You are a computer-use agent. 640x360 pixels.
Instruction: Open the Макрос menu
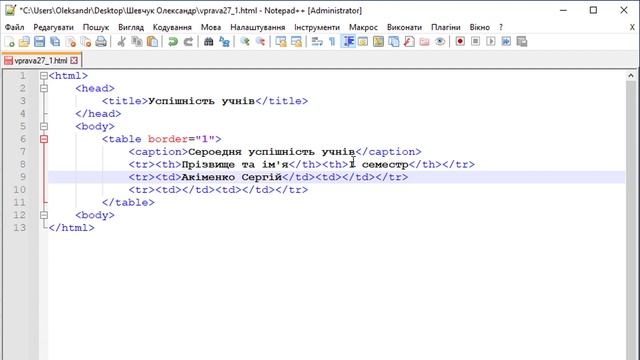click(363, 27)
